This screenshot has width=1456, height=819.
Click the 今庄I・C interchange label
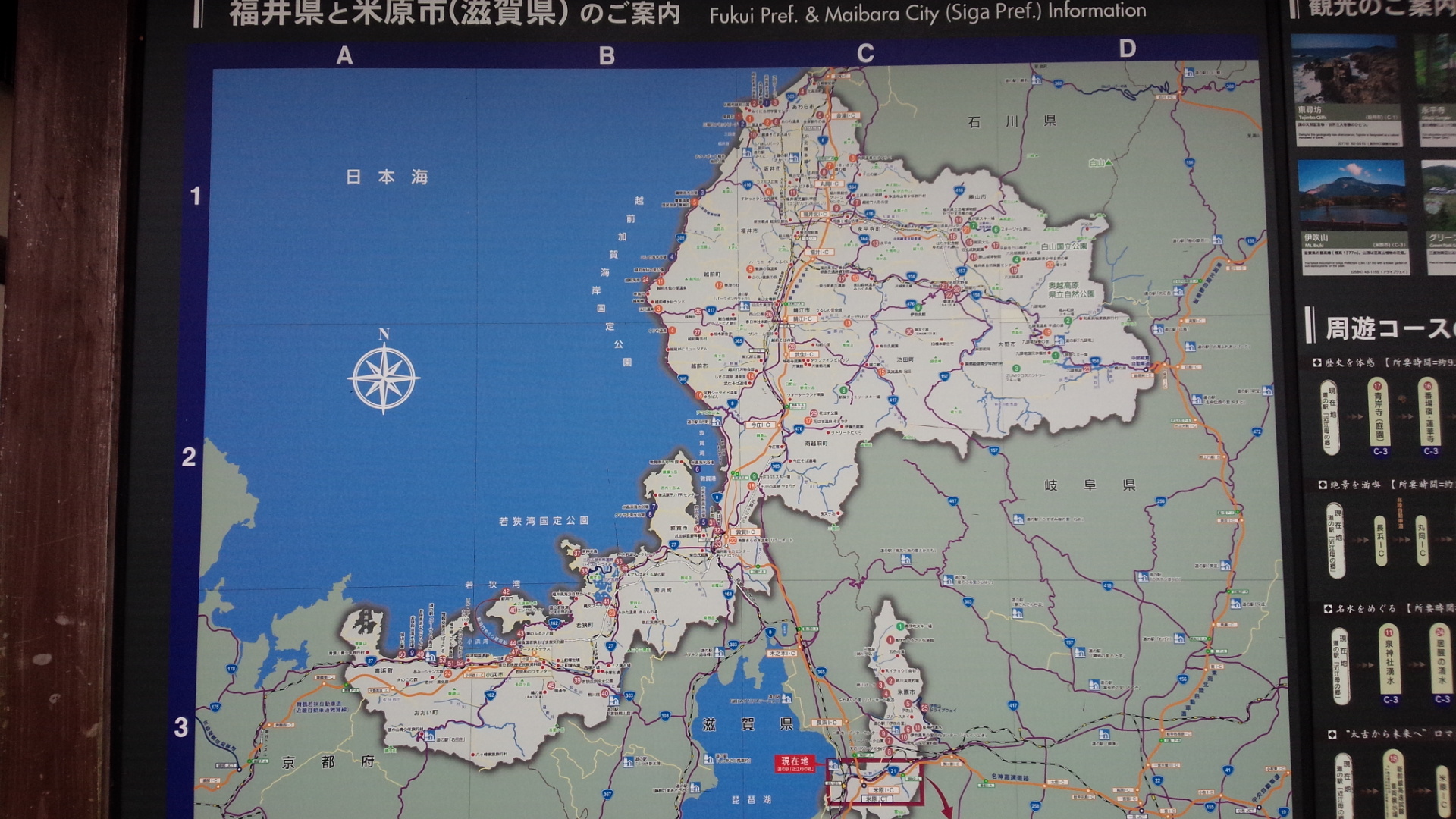coord(761,425)
